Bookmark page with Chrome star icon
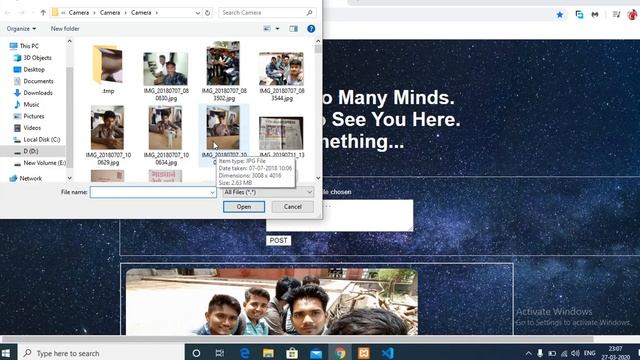This screenshot has width=640, height=360. click(560, 15)
